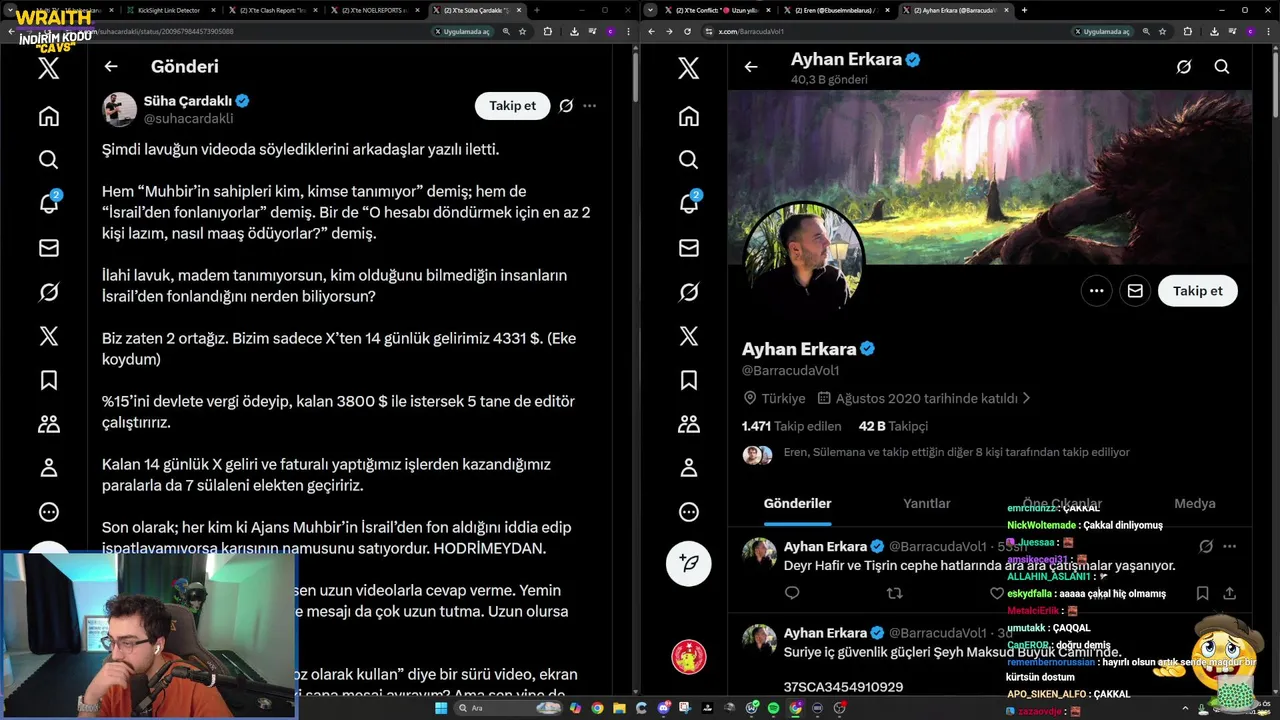Open Discord from the taskbar

pyautogui.click(x=663, y=708)
